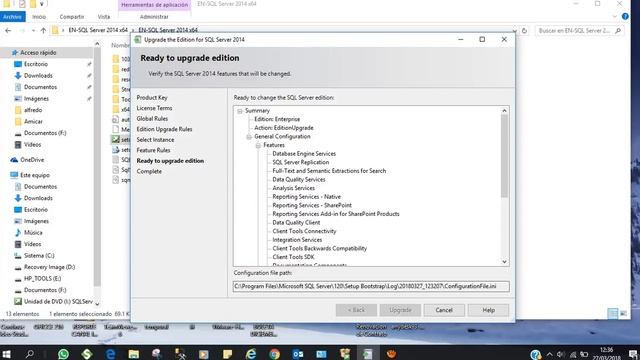Open taskbar search magnifier

click(x=29, y=353)
